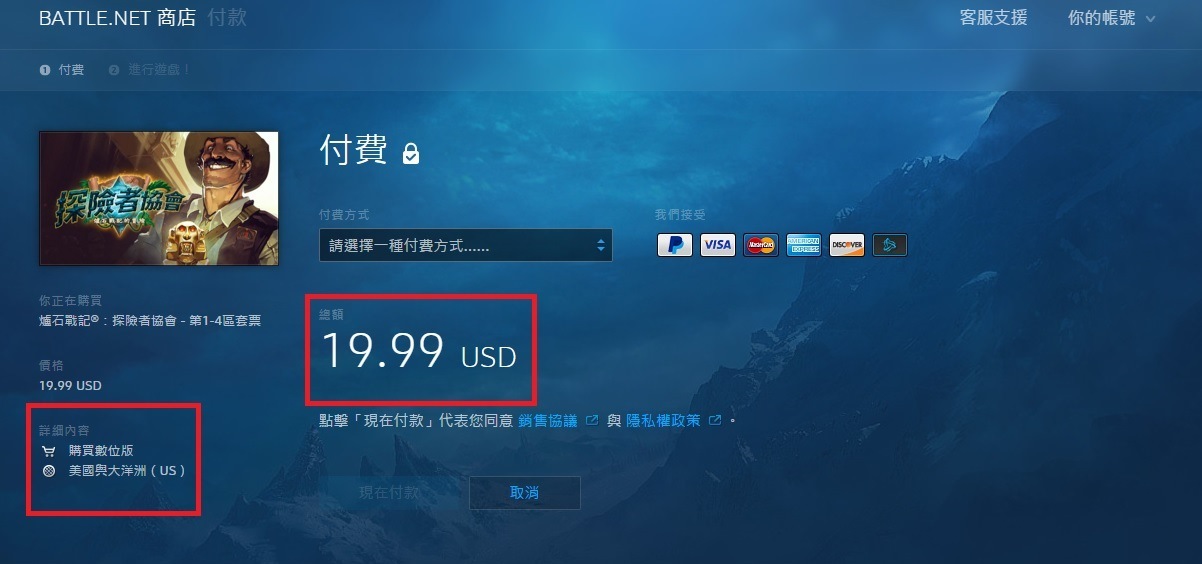
Task: Click the Discover card icon
Action: [x=847, y=245]
